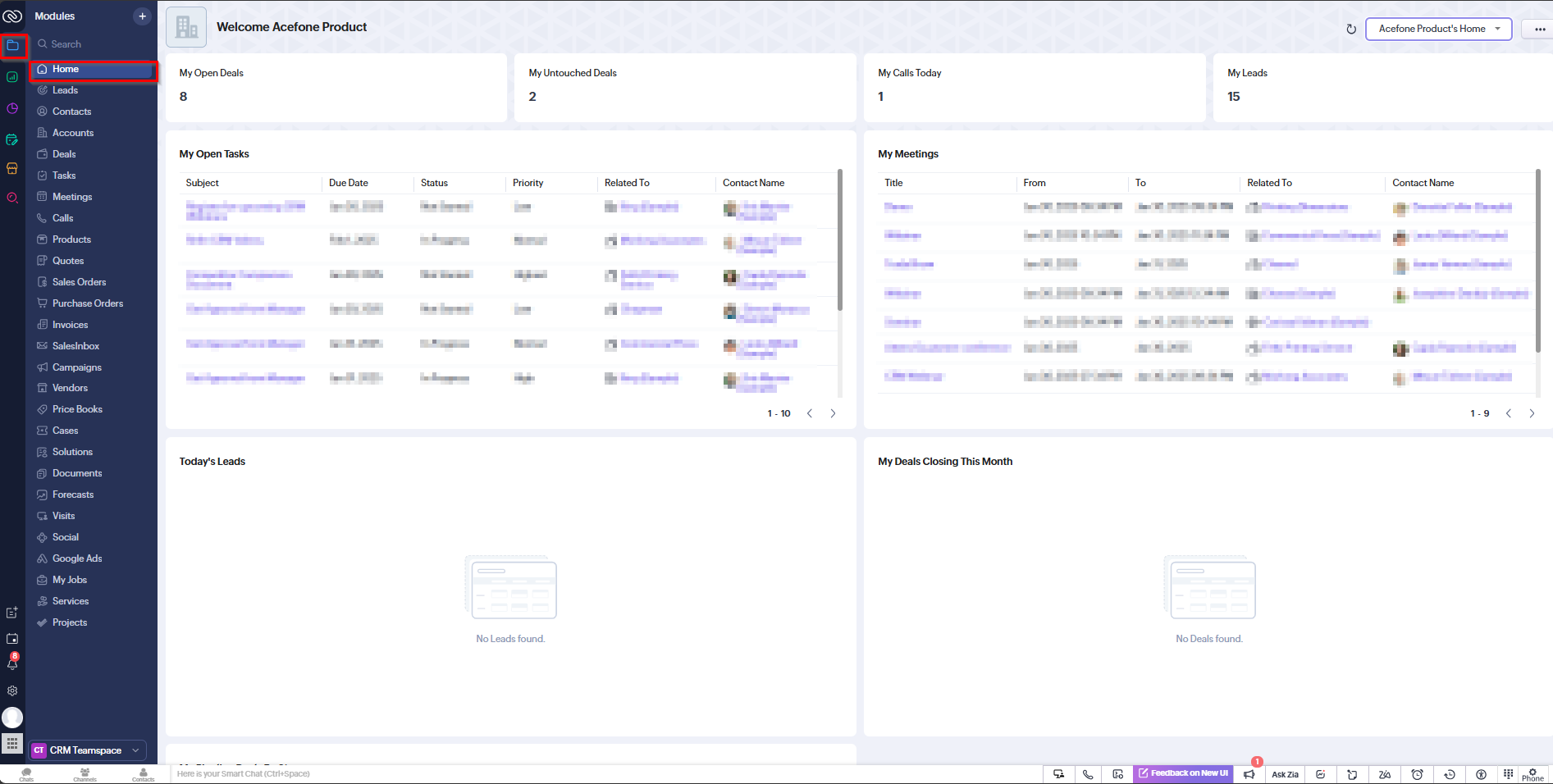This screenshot has width=1553, height=784.
Task: Click the Smart Chat input box
Action: [607, 774]
